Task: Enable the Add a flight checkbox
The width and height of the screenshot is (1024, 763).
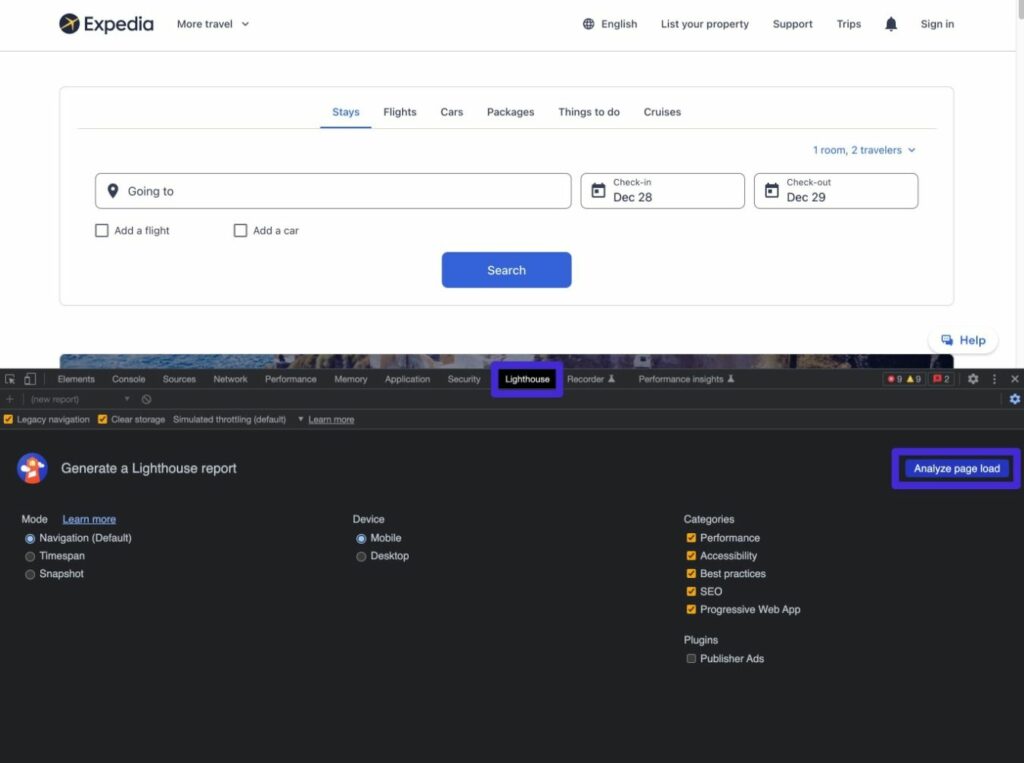Action: (x=102, y=230)
